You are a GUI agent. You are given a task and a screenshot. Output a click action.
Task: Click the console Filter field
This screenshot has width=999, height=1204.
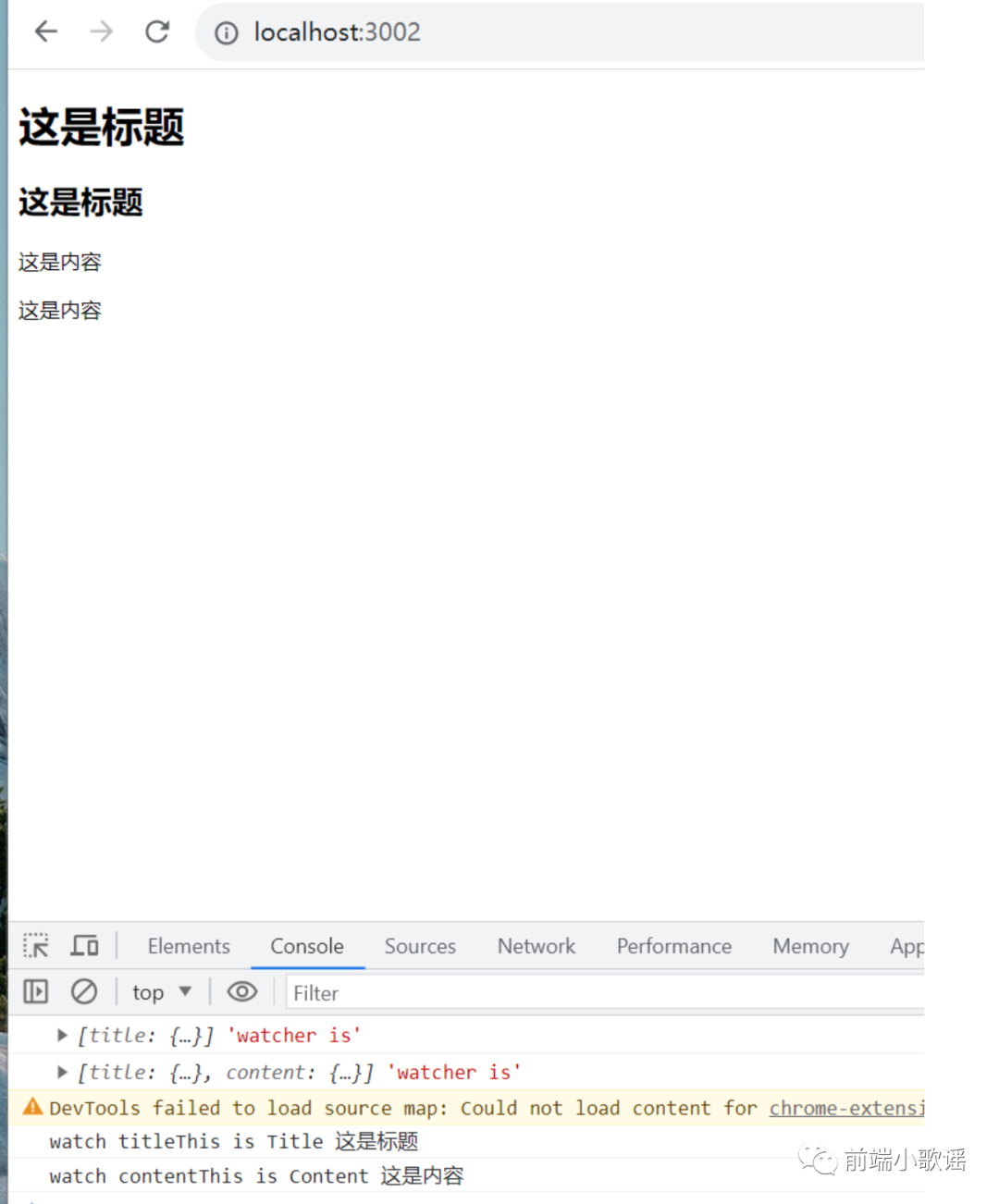(x=606, y=993)
